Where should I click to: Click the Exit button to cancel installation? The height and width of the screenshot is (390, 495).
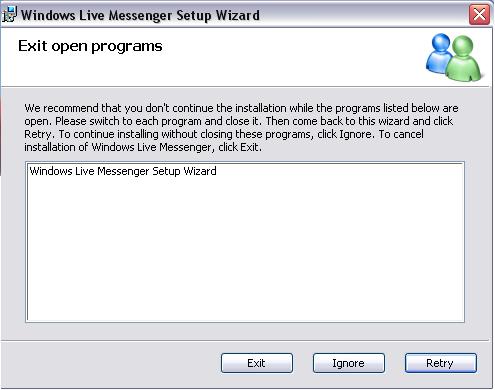[257, 363]
